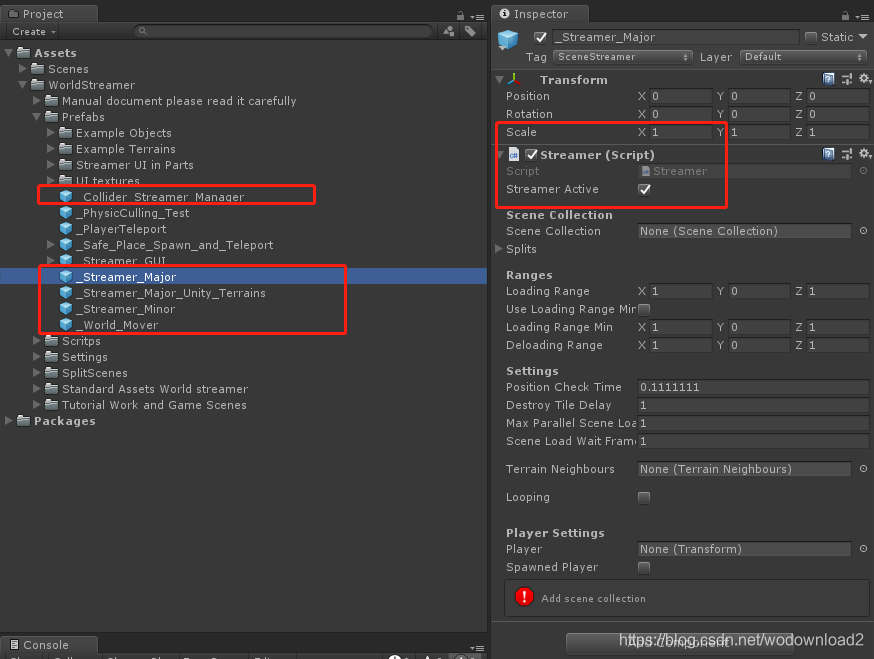The width and height of the screenshot is (874, 659).
Task: Open Transform preset selector icon
Action: [x=847, y=79]
